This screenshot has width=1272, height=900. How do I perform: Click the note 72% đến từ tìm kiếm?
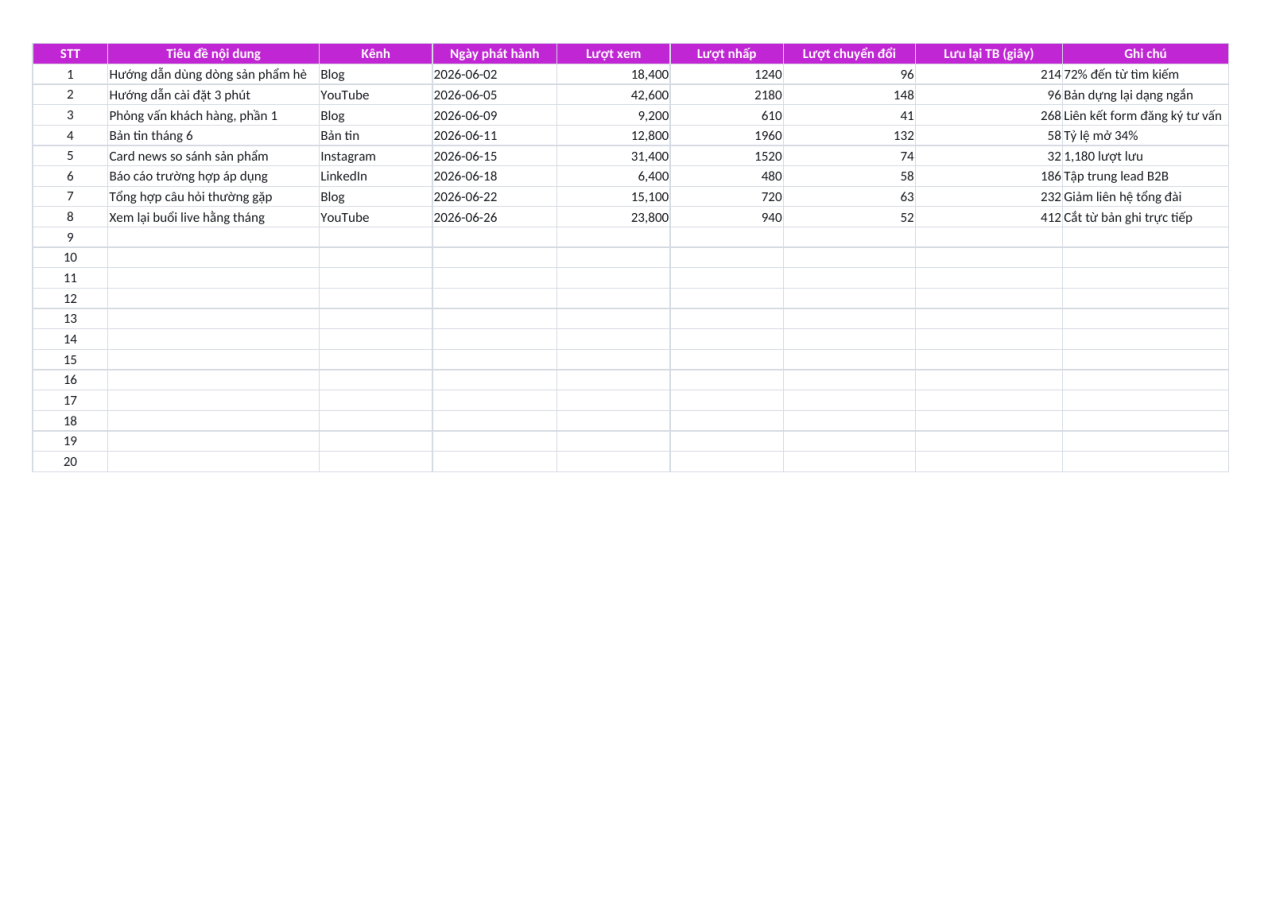[1145, 75]
